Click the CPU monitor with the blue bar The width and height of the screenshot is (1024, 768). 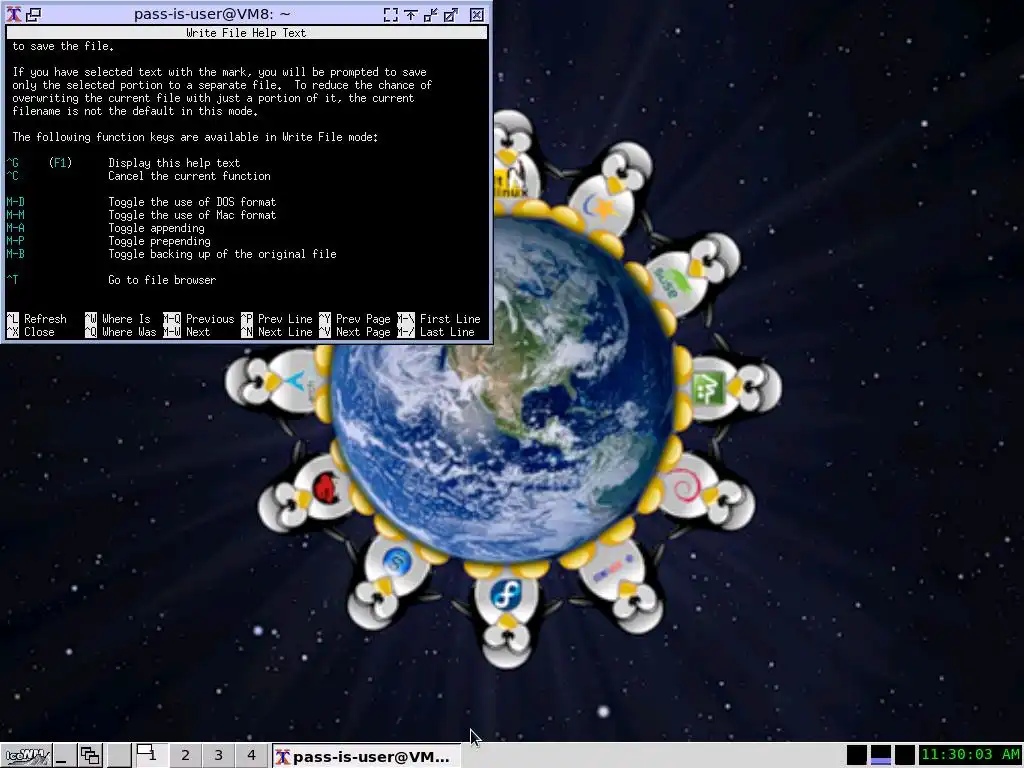point(880,755)
